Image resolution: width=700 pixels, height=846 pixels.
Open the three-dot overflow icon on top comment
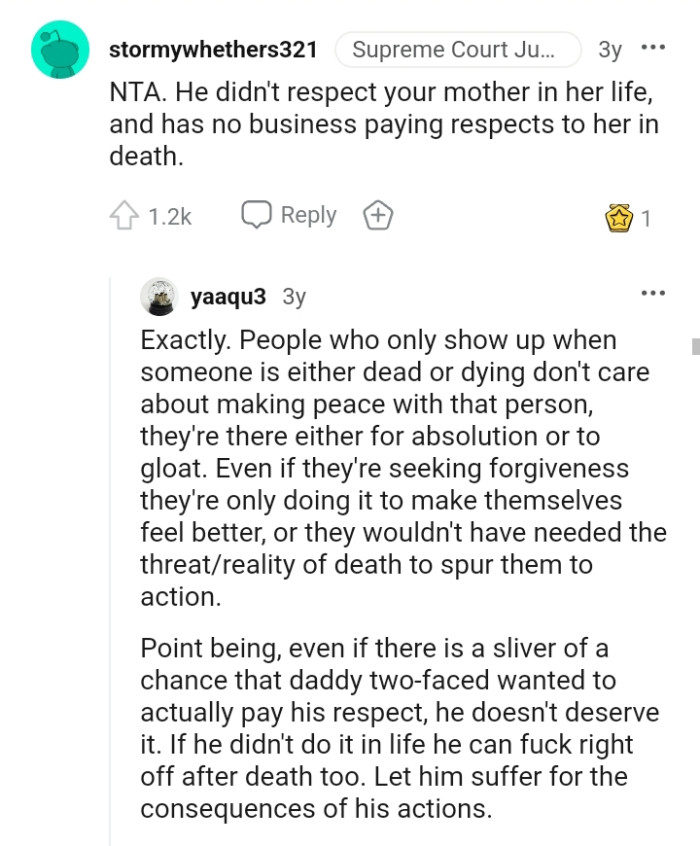(655, 48)
